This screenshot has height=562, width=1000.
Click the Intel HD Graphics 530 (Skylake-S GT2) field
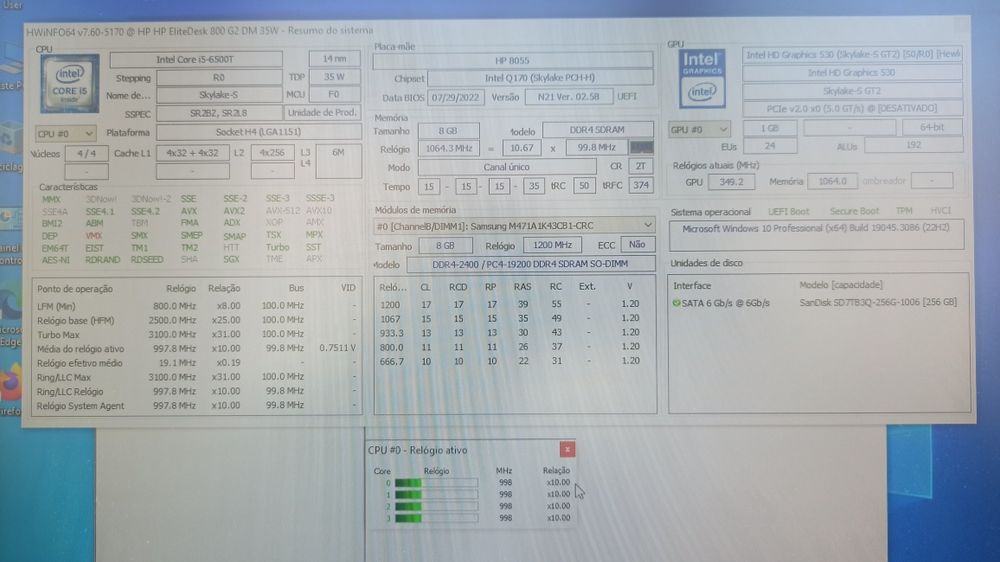pyautogui.click(x=852, y=55)
